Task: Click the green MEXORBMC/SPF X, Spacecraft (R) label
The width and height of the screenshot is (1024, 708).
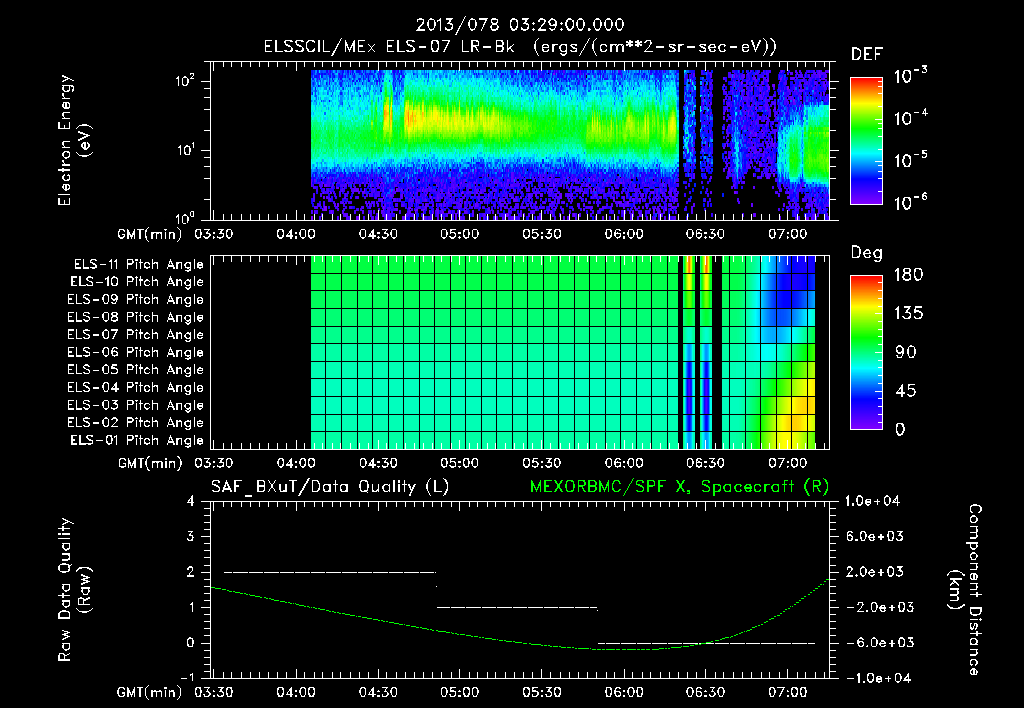Action: (679, 487)
